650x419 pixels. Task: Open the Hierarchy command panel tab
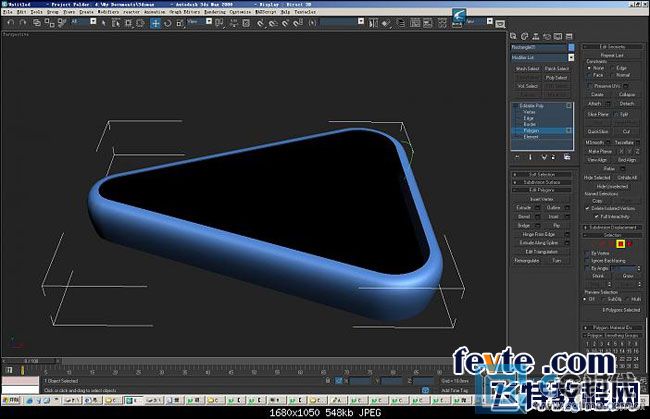536,36
